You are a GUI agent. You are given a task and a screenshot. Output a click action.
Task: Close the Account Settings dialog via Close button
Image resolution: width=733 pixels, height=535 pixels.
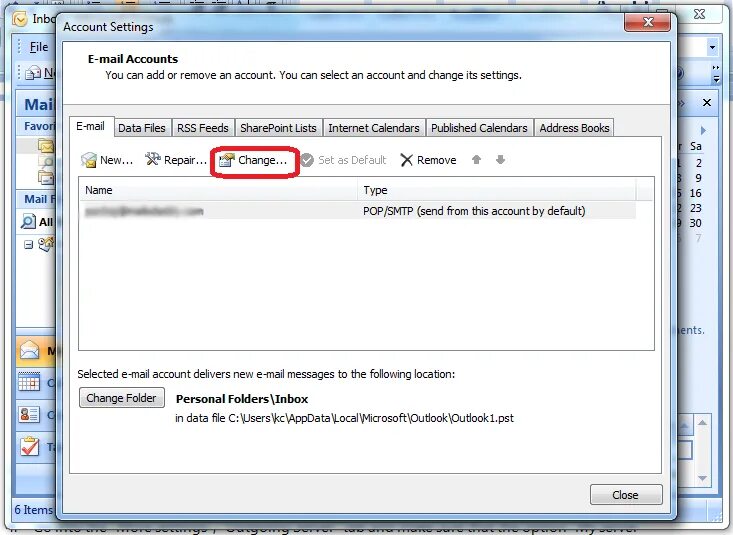pos(626,495)
